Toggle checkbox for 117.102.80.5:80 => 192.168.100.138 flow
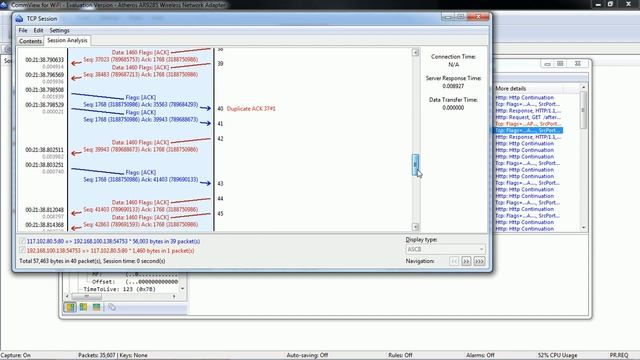640x360 pixels. (x=22, y=241)
